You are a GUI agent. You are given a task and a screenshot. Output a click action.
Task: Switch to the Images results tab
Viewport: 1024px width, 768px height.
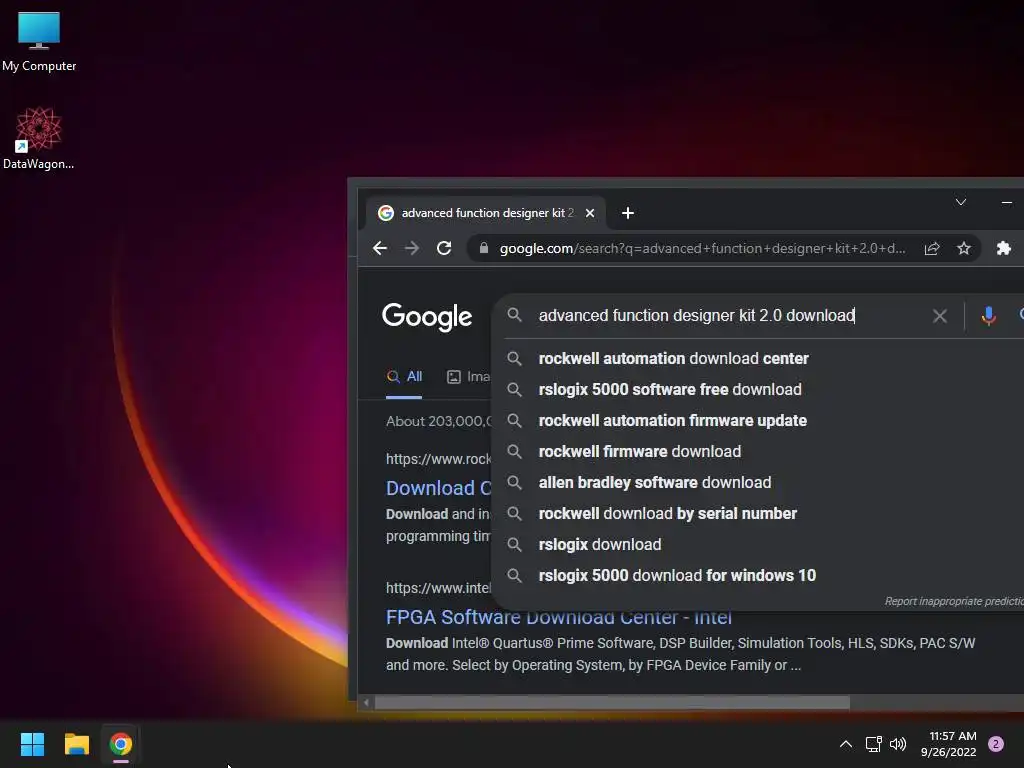coord(468,377)
